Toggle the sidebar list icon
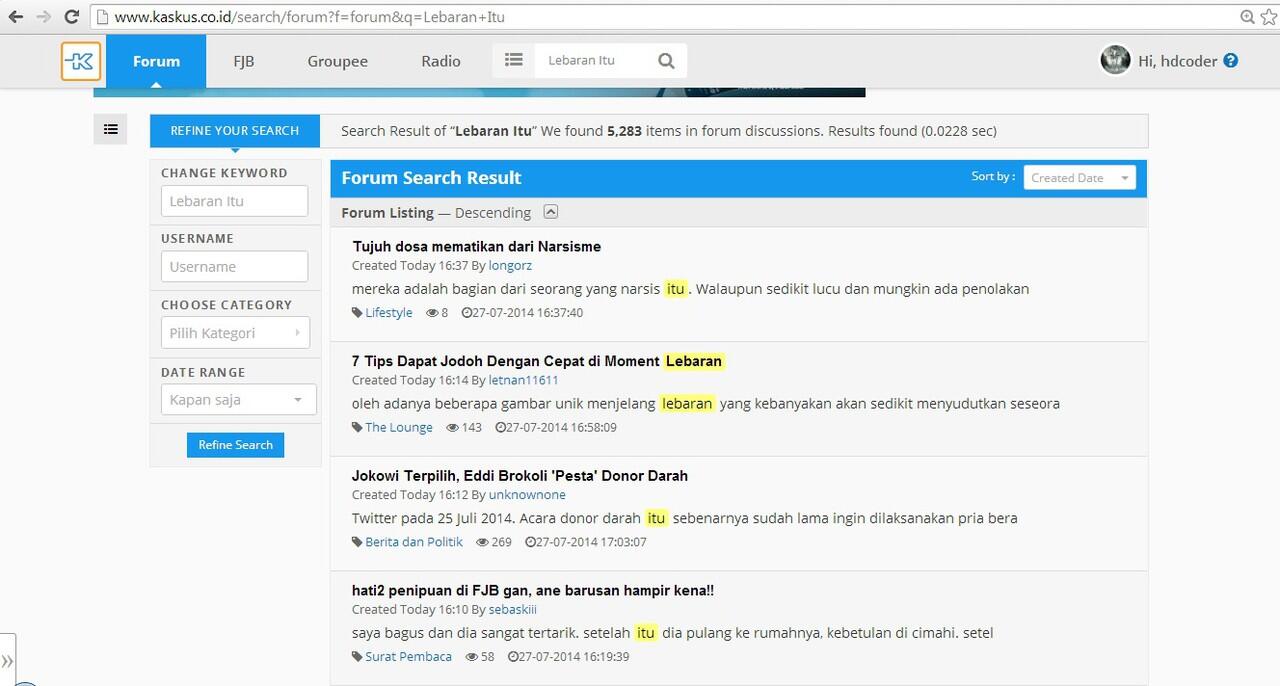This screenshot has width=1280, height=686. 111,129
